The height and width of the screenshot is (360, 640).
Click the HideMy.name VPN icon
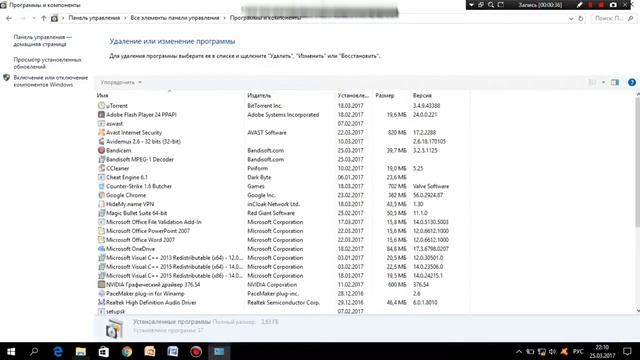point(101,204)
